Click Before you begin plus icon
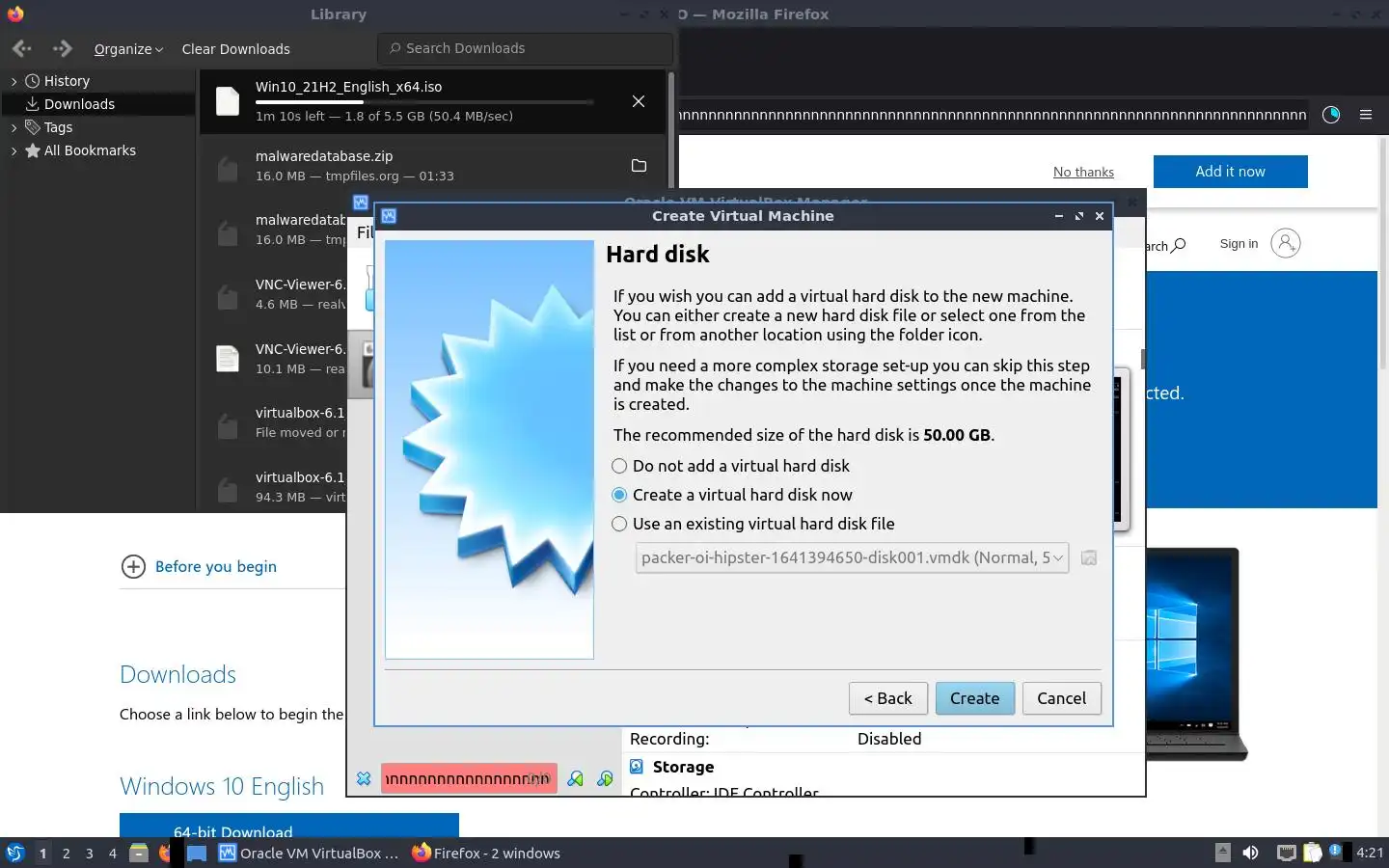The image size is (1389, 868). click(x=133, y=566)
